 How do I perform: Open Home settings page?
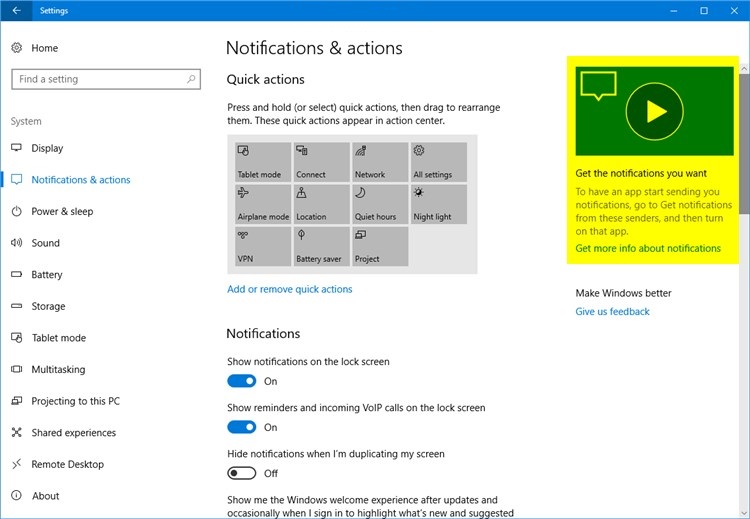[x=44, y=48]
